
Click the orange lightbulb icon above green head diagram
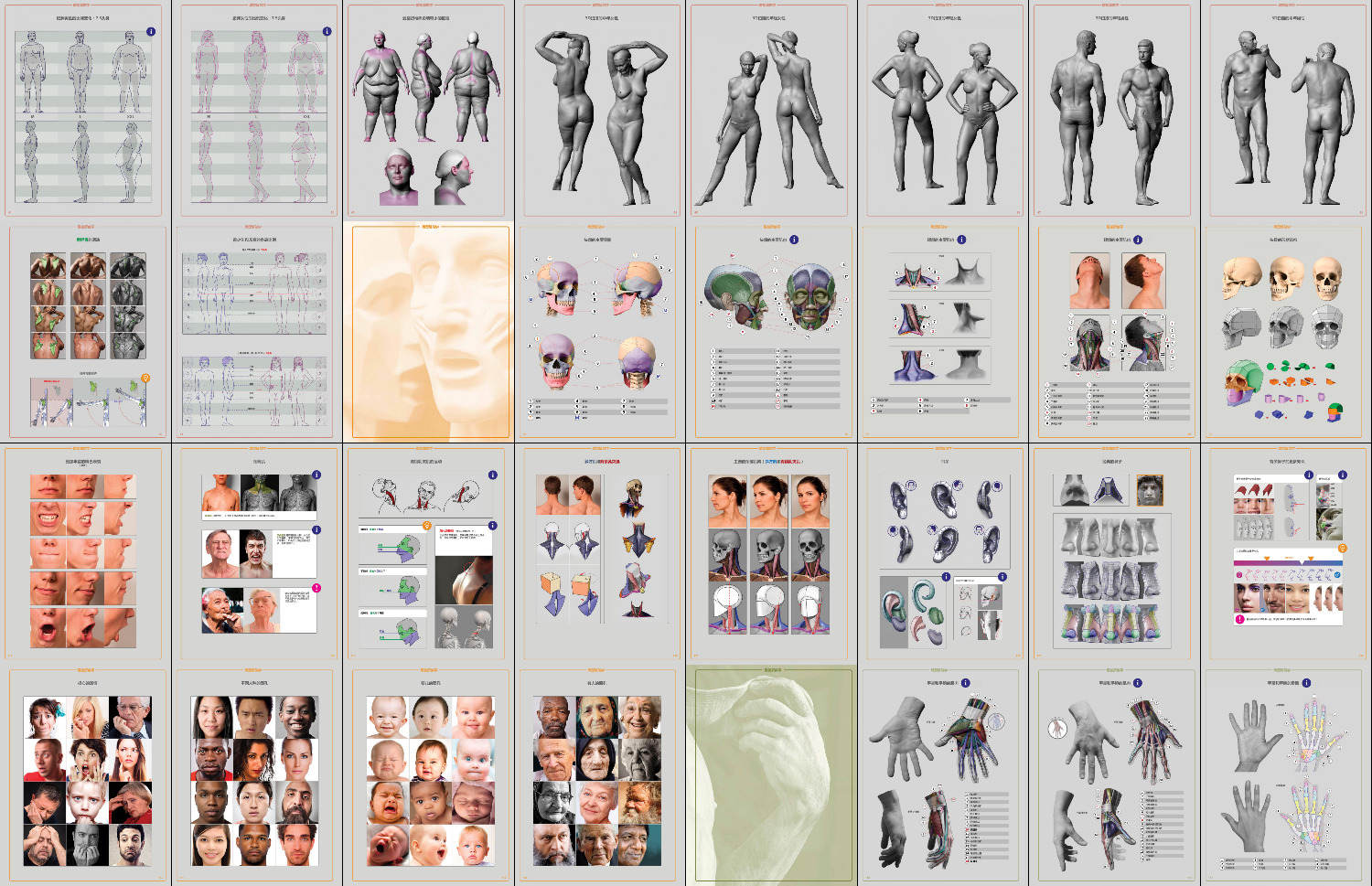[x=426, y=526]
